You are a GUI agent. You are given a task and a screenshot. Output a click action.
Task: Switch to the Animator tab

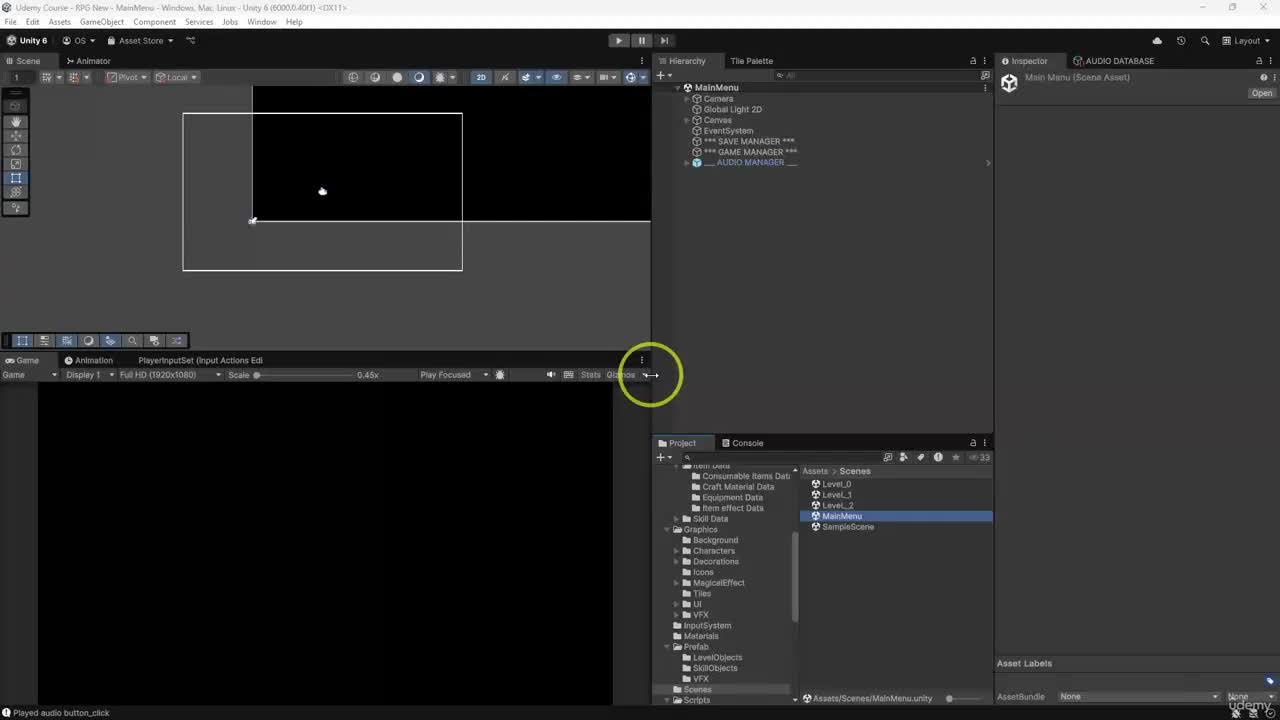click(x=88, y=61)
